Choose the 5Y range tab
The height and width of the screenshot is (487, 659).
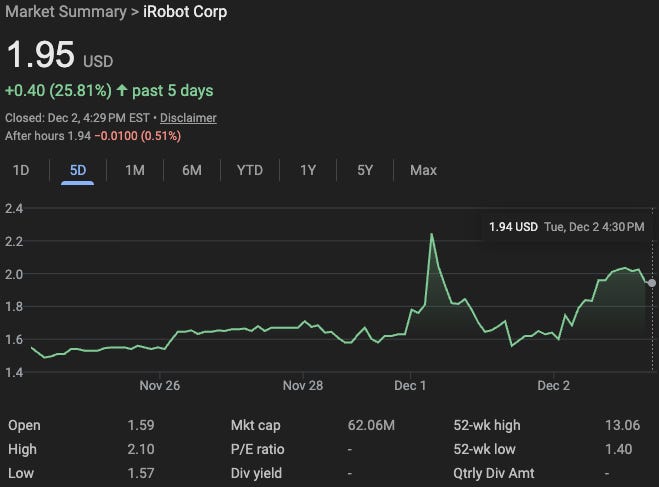pos(365,170)
